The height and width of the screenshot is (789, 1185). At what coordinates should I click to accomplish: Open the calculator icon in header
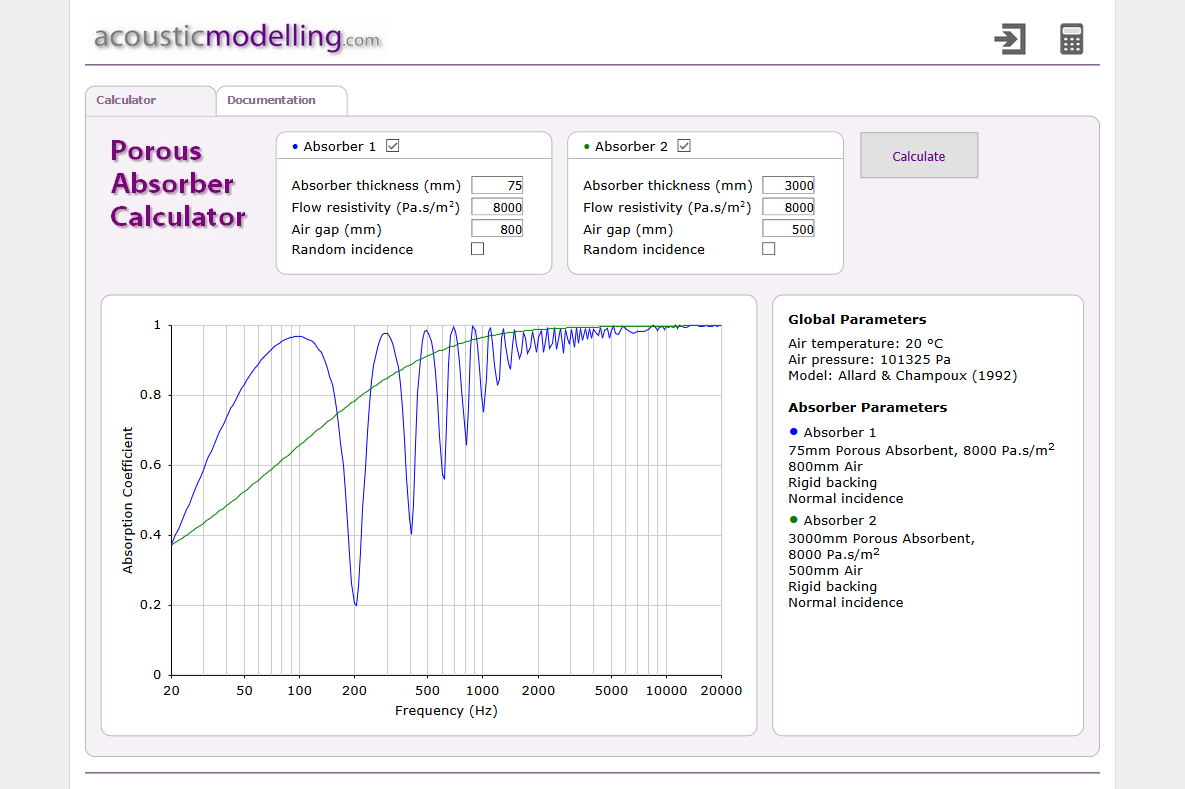[1071, 39]
